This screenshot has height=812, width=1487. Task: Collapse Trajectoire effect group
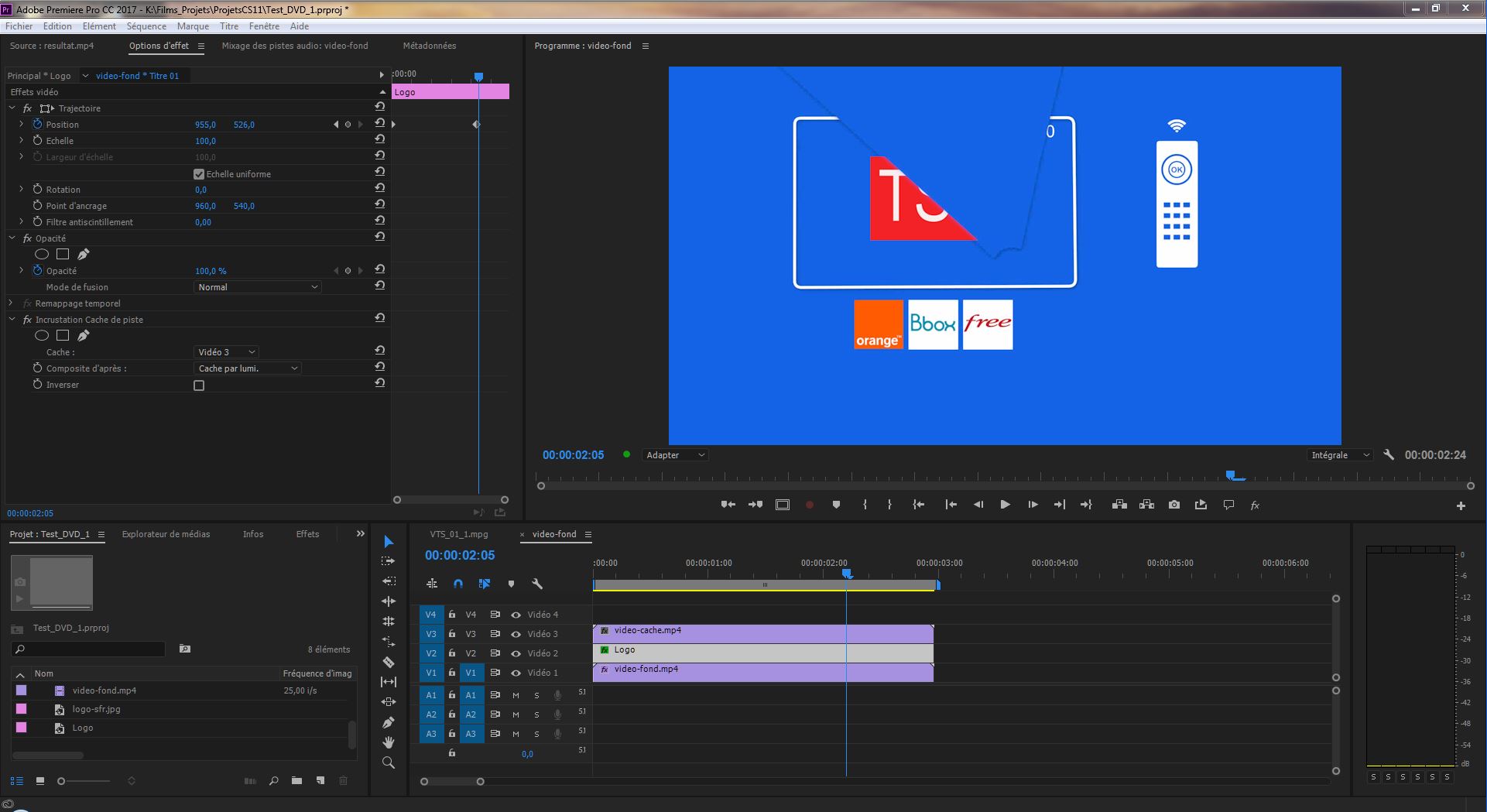[12, 108]
